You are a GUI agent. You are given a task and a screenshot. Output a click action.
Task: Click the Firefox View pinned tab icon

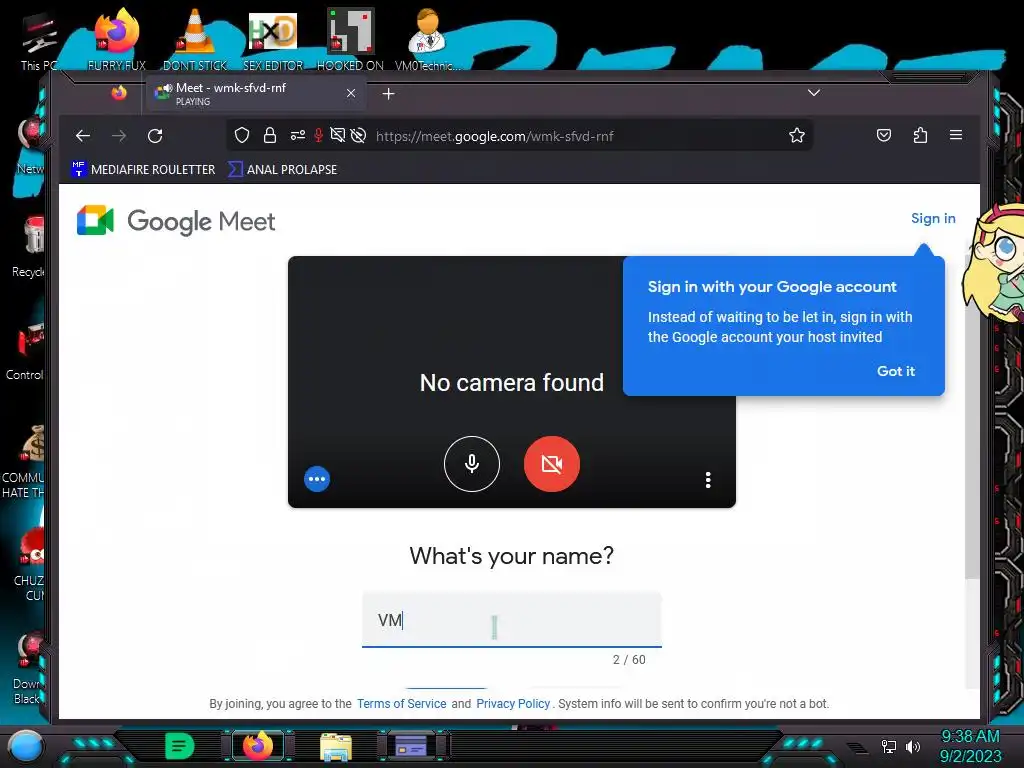coord(119,93)
